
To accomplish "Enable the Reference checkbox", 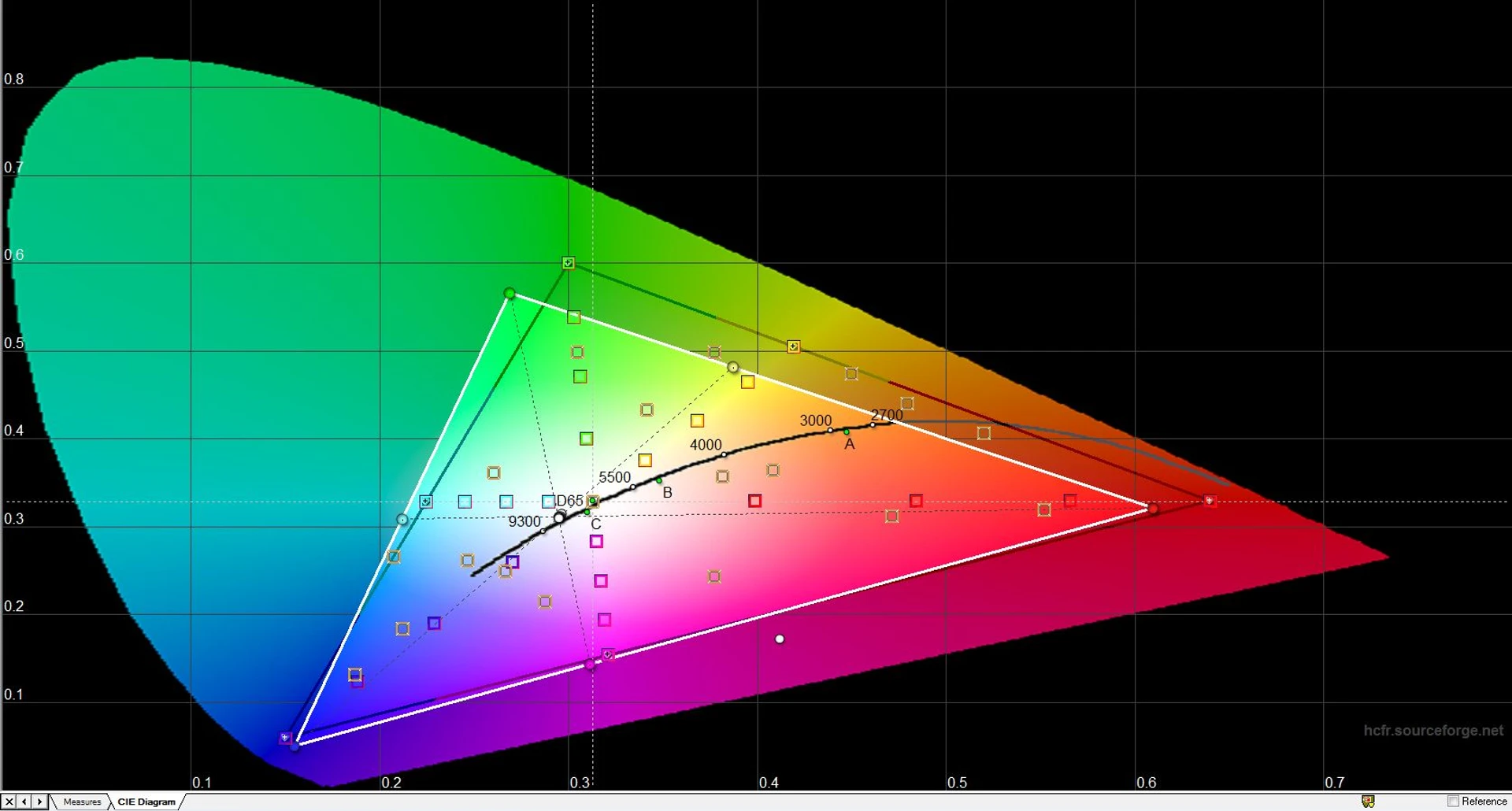I will click(1454, 802).
